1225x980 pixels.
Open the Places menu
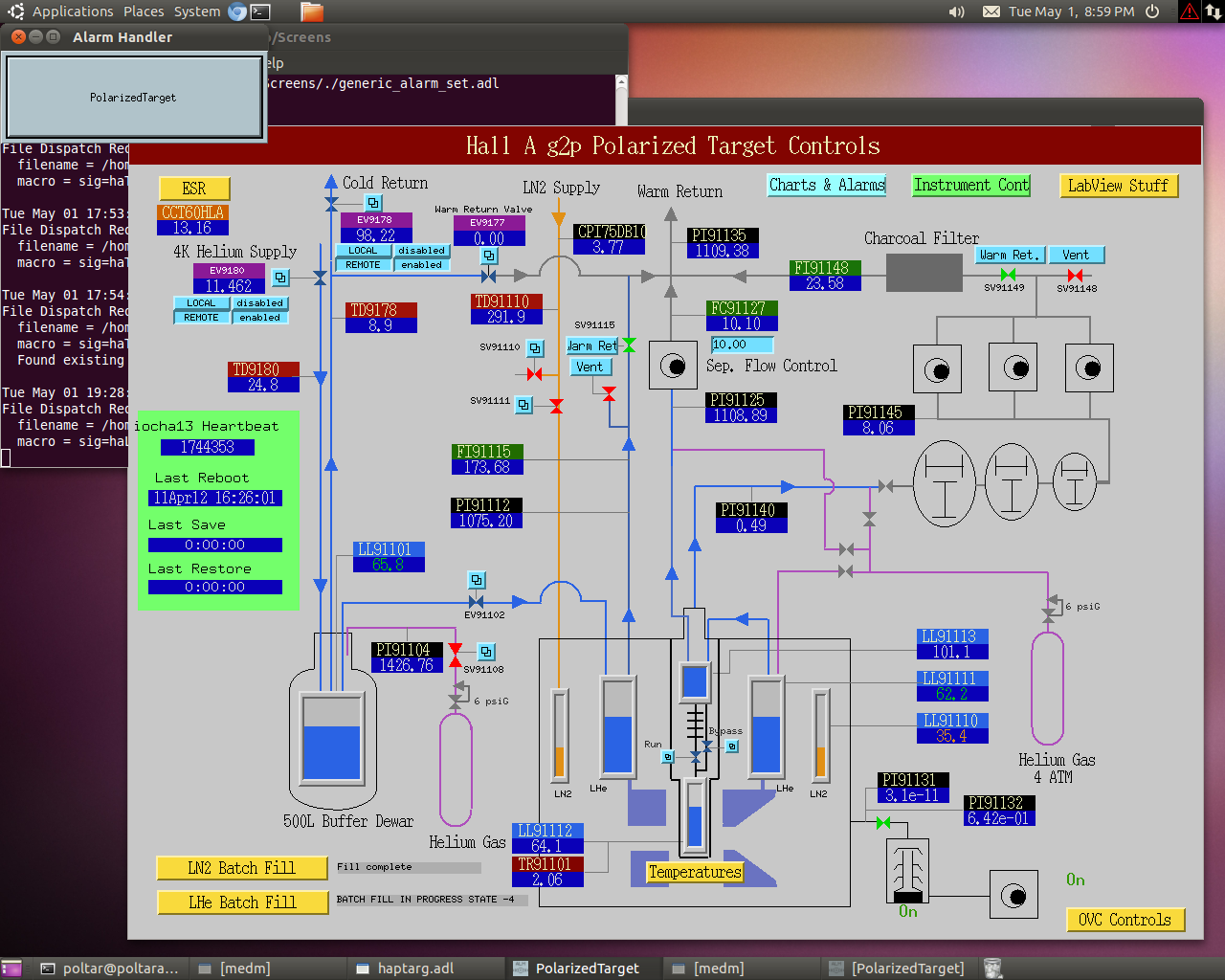click(x=144, y=11)
